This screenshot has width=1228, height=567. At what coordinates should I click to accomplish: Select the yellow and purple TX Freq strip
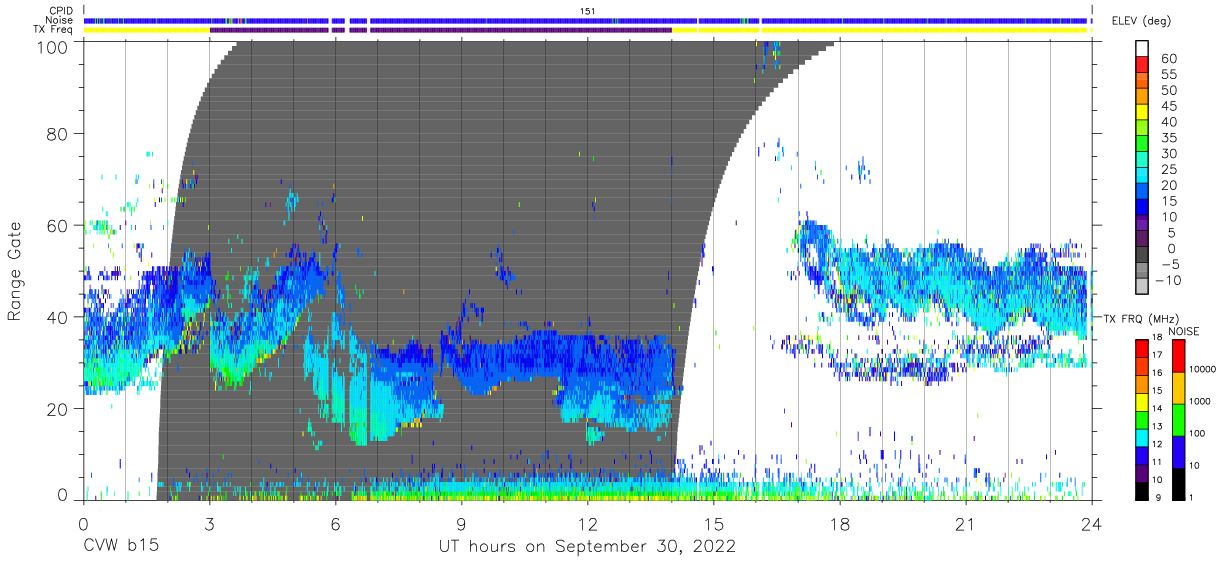coord(586,30)
